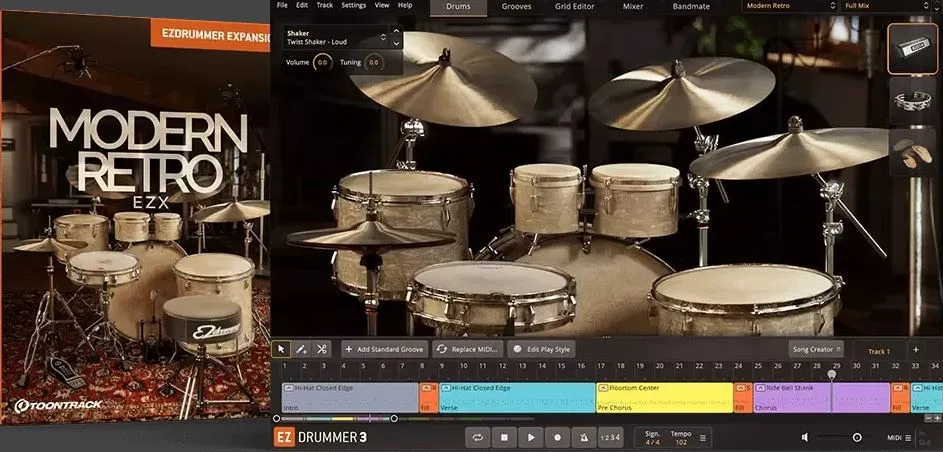The image size is (943, 452).
Task: Click the Edit Play Style button
Action: [541, 349]
